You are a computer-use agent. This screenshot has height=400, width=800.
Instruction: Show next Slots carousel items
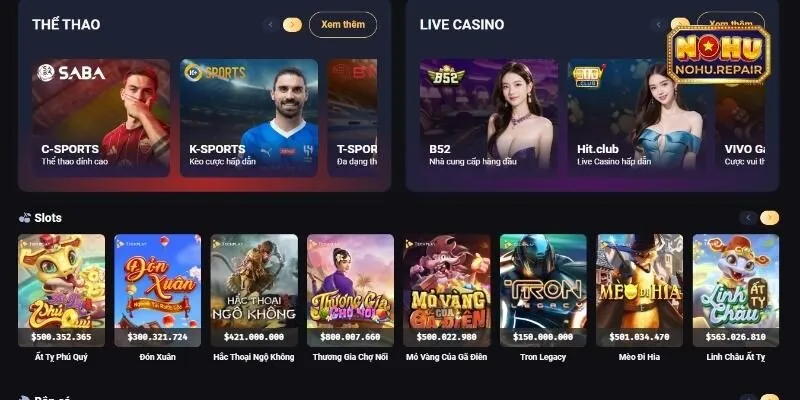point(769,218)
